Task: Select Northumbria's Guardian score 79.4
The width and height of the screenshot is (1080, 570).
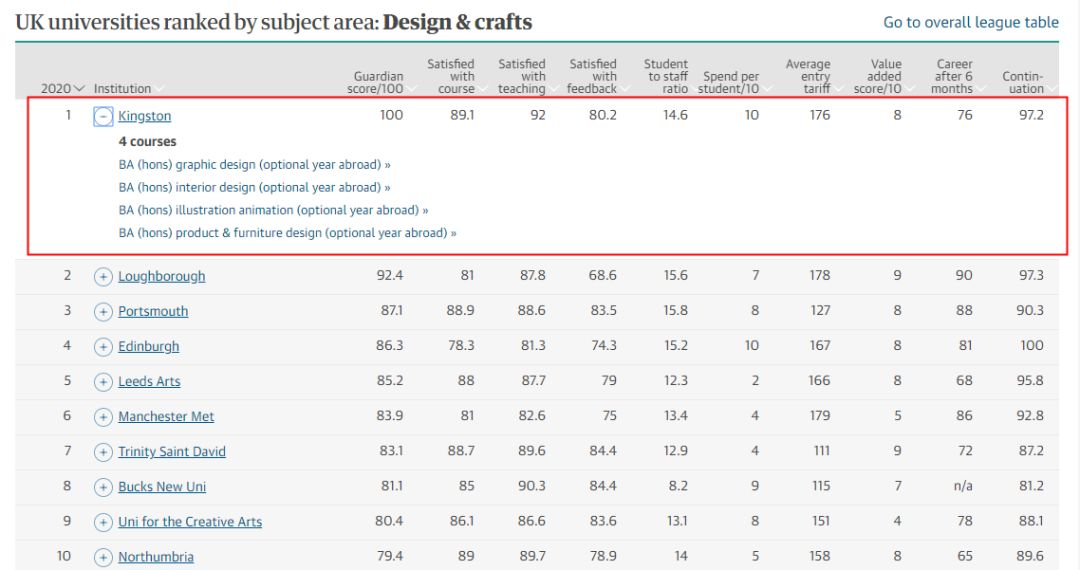Action: point(390,556)
